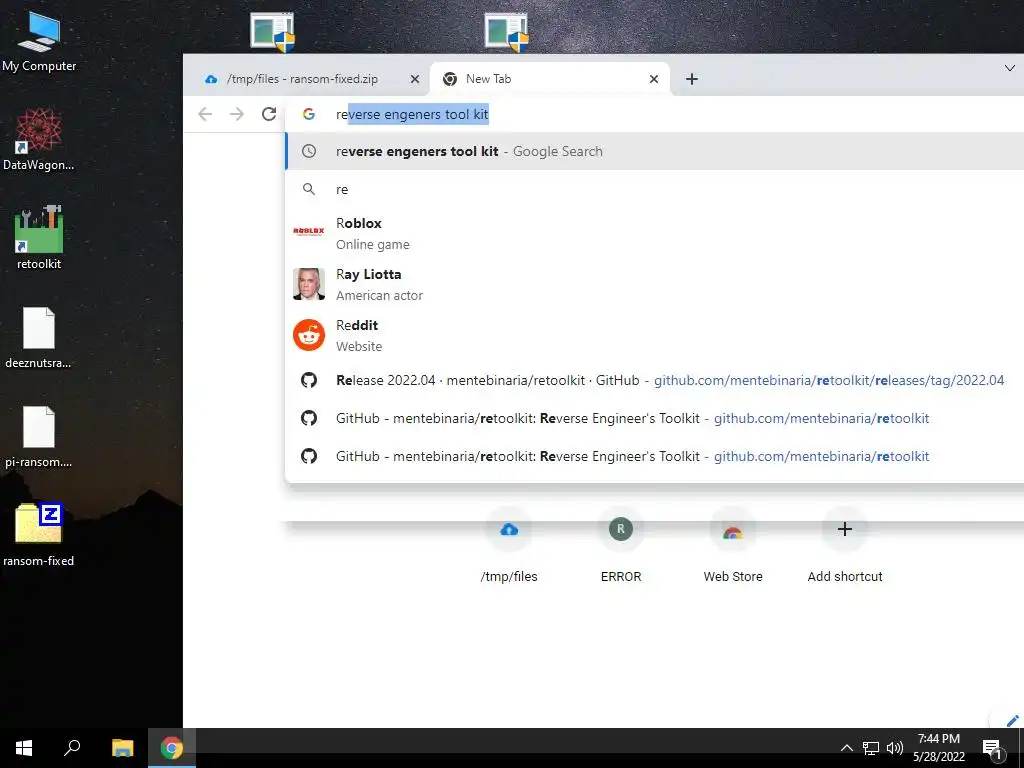The width and height of the screenshot is (1024, 768).
Task: Switch to /tmp/files - ransom-fixed.zip tab
Action: point(302,79)
